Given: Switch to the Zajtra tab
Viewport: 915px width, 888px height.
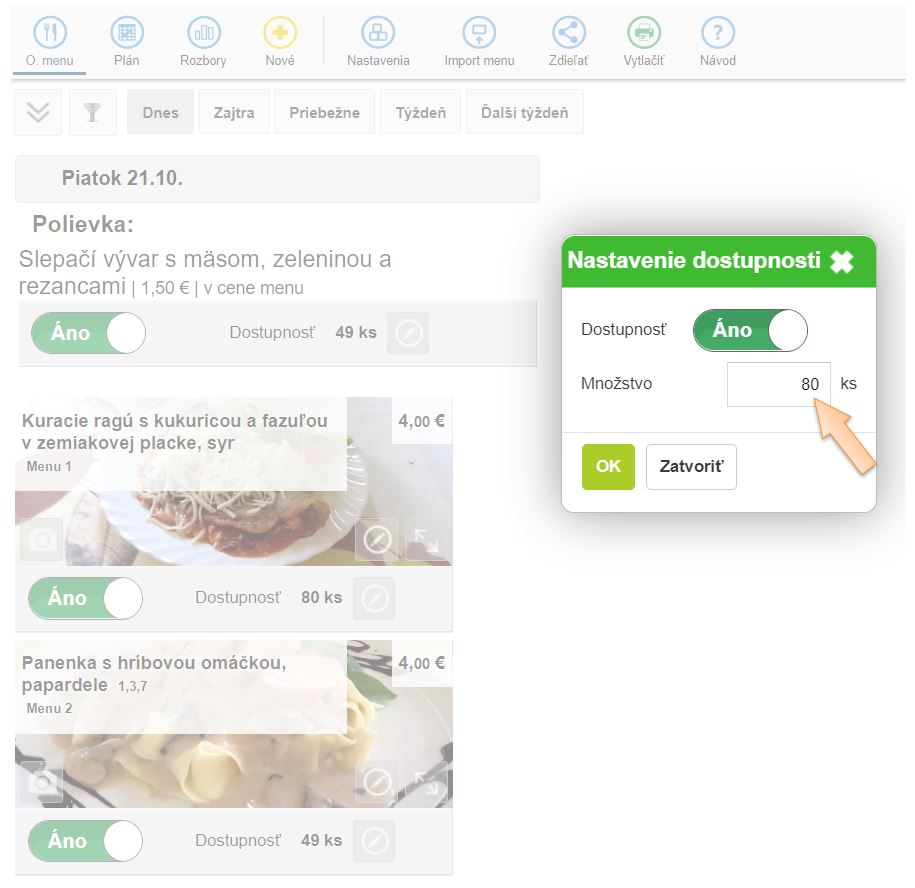Looking at the screenshot, I should 234,112.
